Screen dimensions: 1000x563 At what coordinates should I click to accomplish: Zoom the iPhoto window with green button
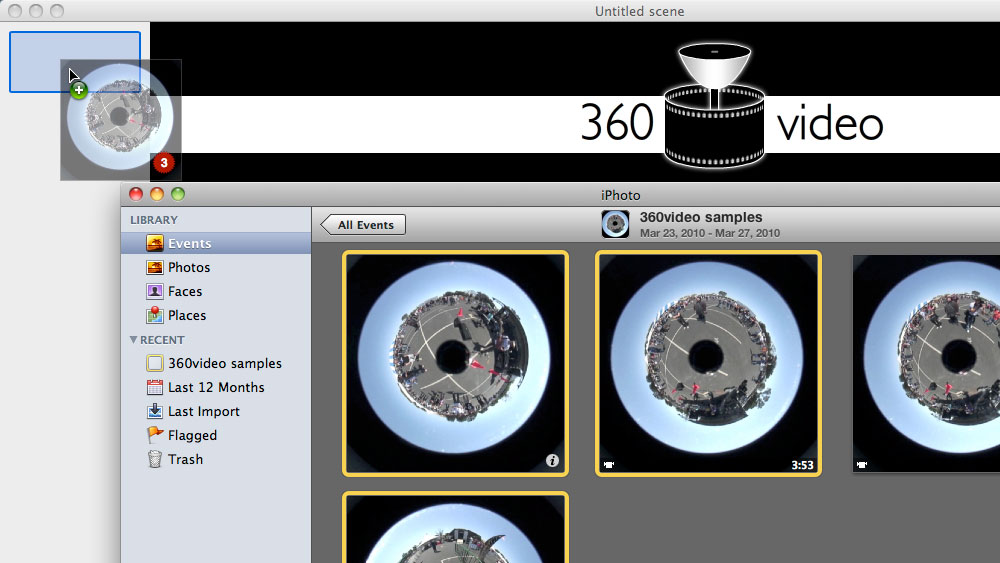pos(178,194)
